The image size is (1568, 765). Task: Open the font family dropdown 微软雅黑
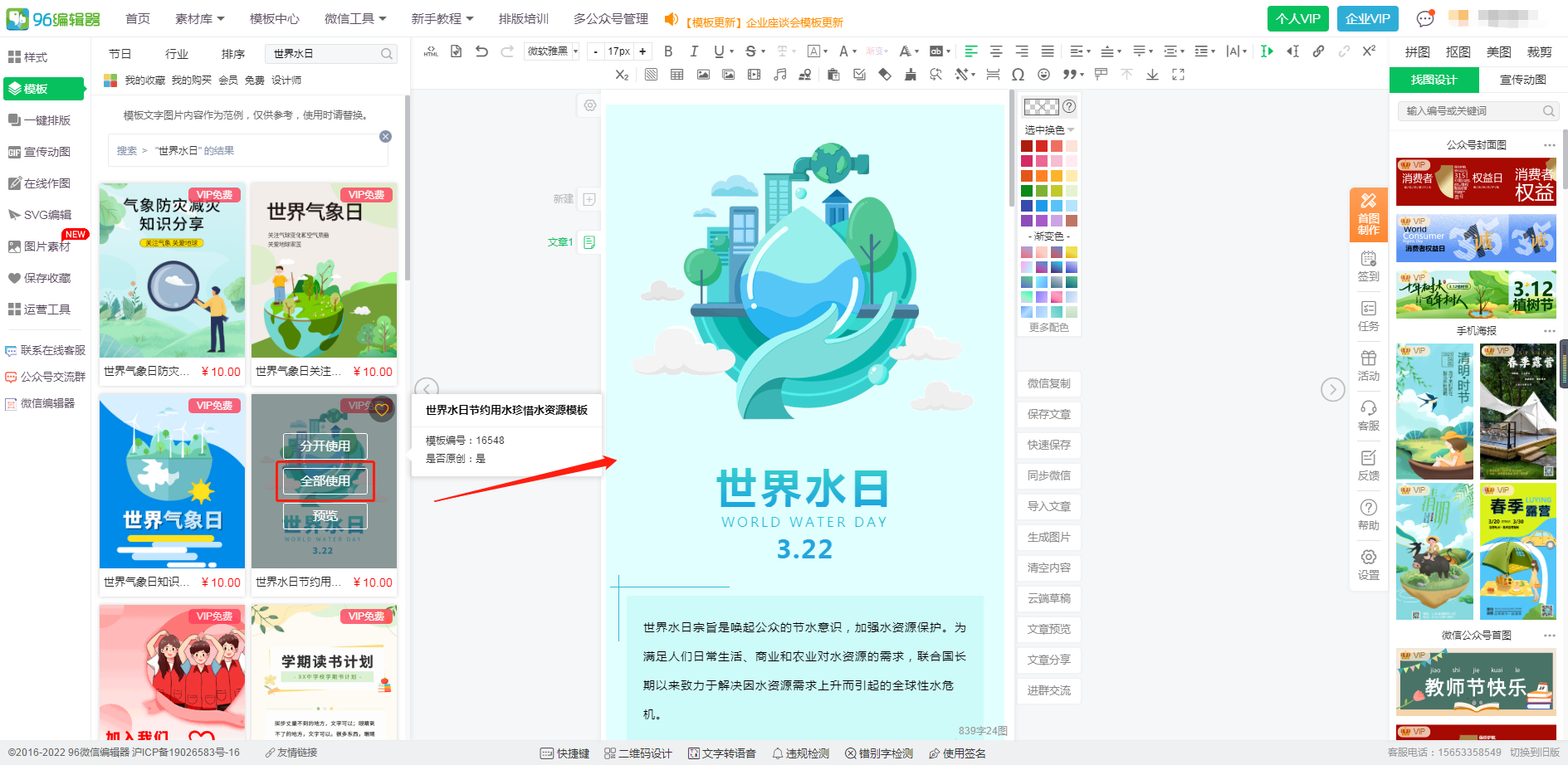point(552,51)
